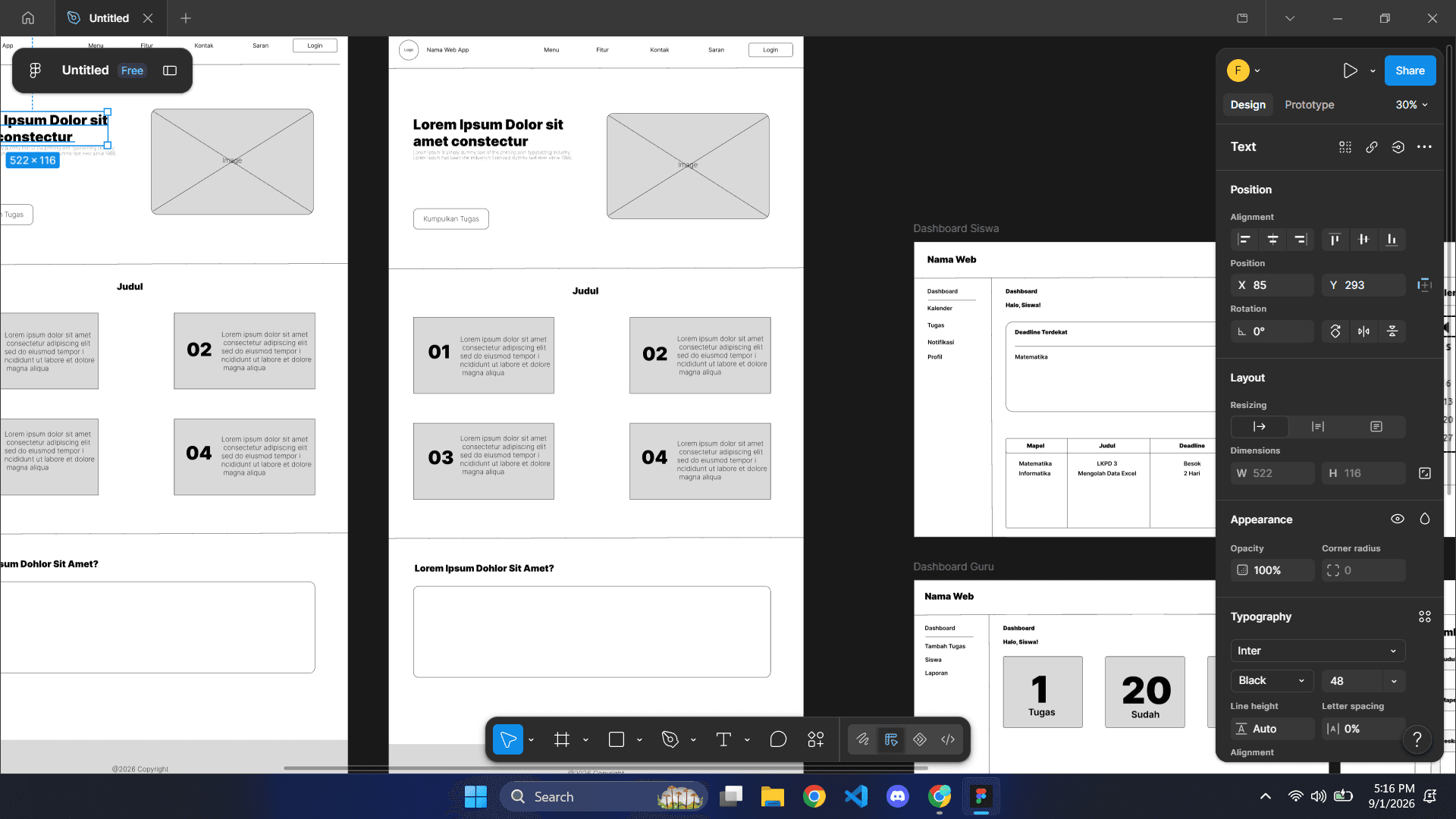
Task: Select the Text tool
Action: [723, 739]
